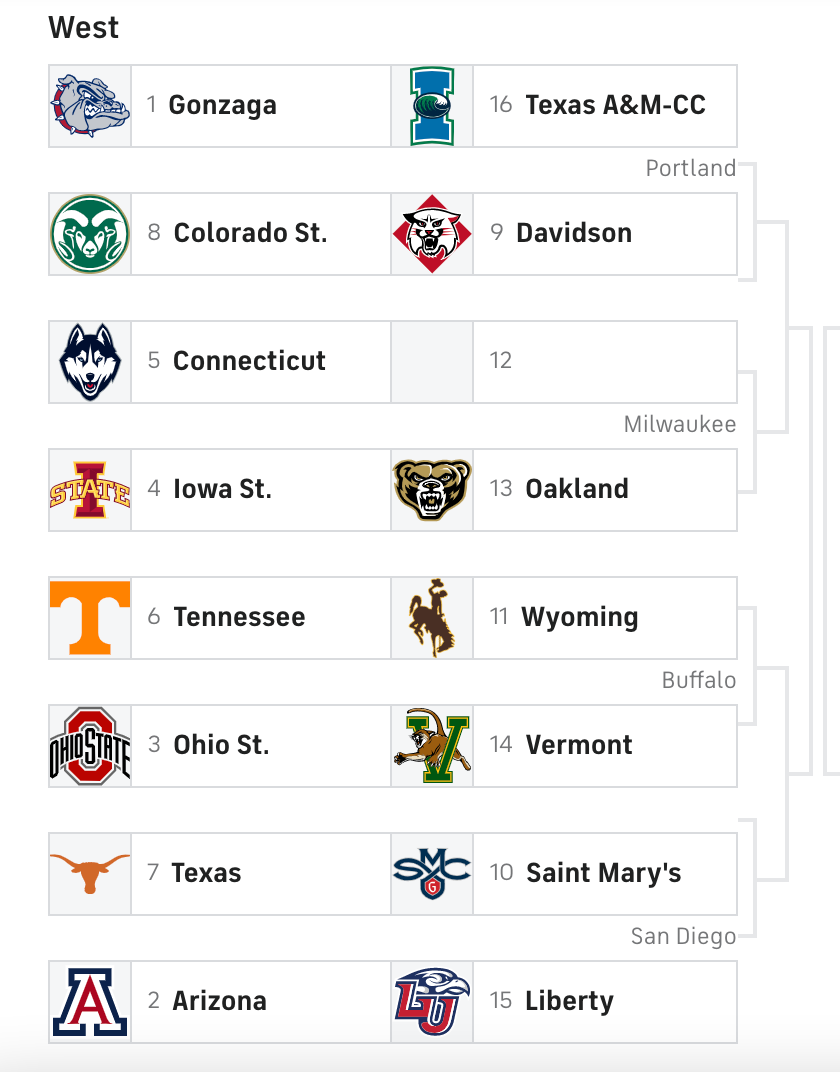The image size is (840, 1072).
Task: Click the Davidson wildcat logo
Action: coord(432,234)
